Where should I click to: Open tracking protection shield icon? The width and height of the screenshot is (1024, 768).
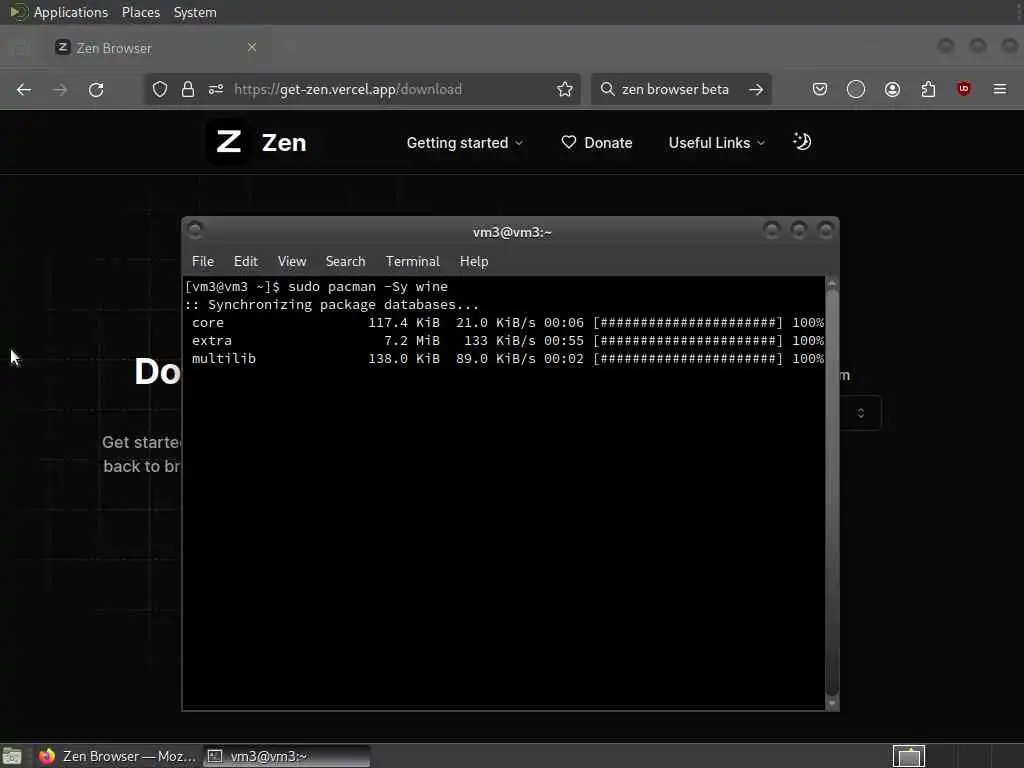(x=159, y=89)
